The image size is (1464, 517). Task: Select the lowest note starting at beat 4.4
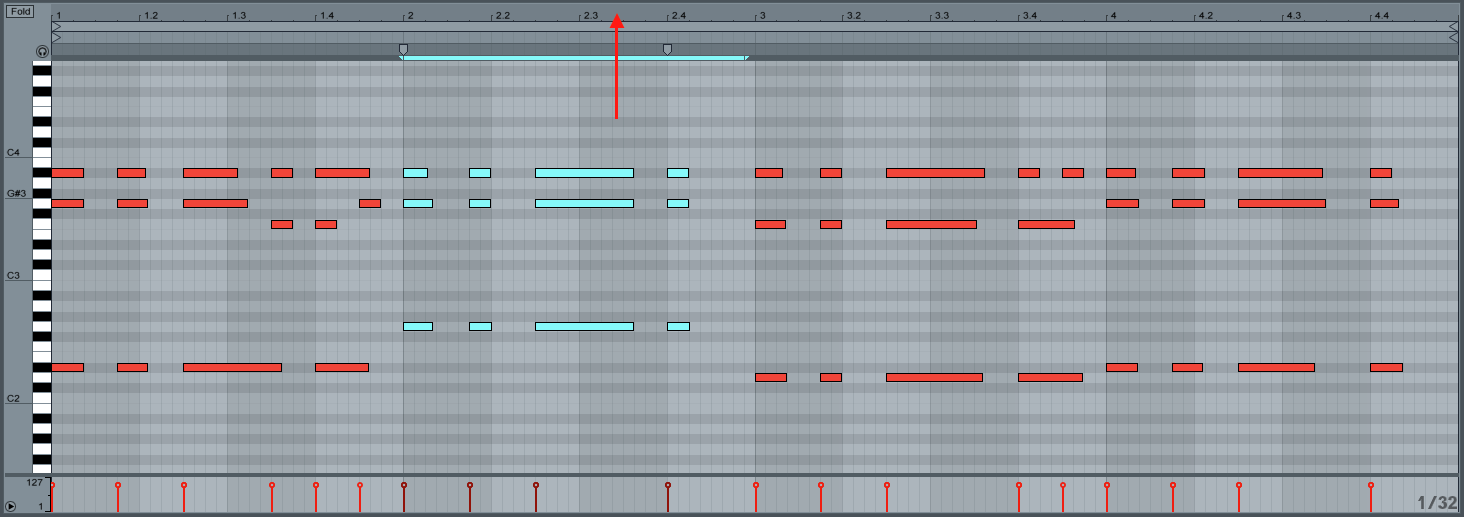pyautogui.click(x=1386, y=367)
